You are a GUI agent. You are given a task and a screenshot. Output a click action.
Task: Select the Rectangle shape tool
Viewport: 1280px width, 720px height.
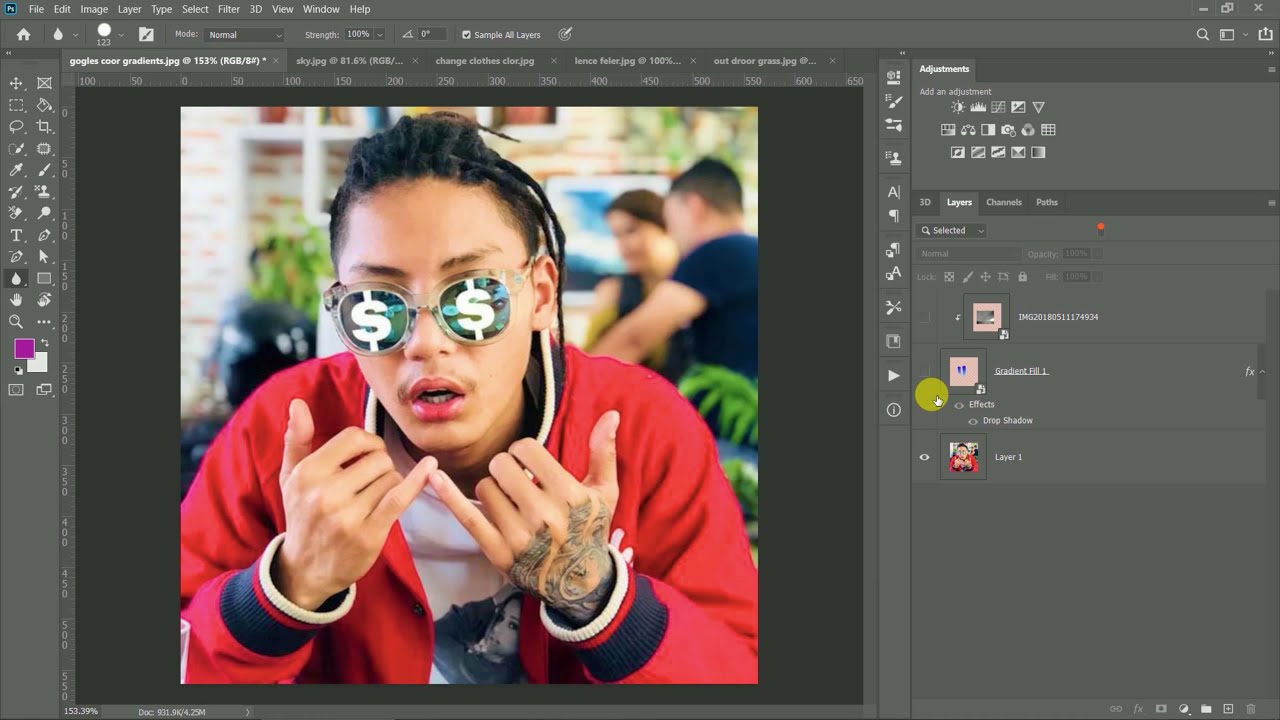[44, 279]
